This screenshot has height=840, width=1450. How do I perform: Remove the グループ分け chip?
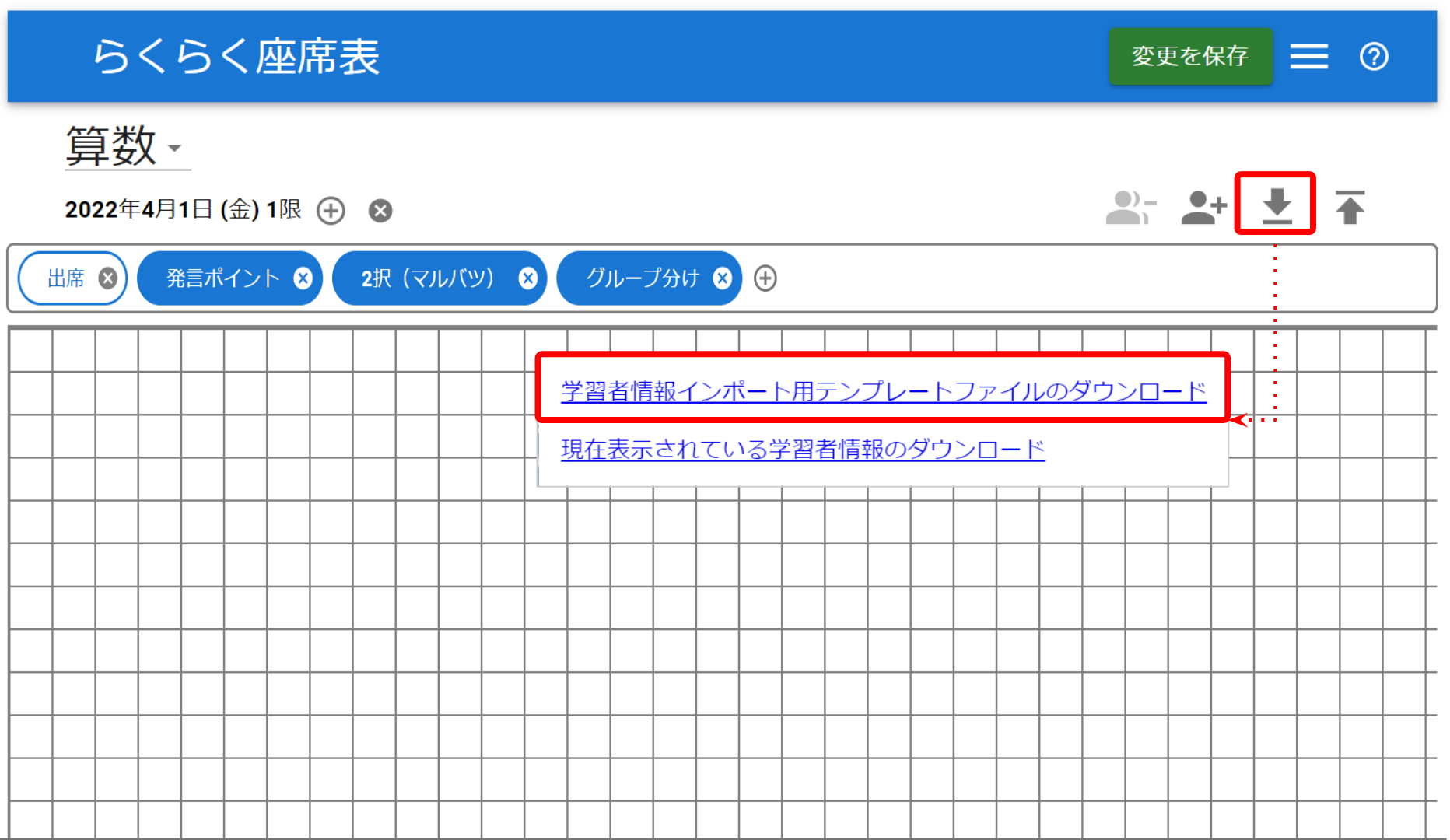pos(722,278)
